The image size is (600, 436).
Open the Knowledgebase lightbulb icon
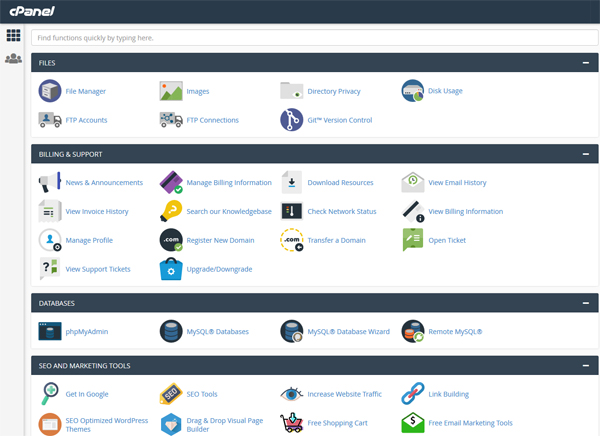tap(171, 211)
